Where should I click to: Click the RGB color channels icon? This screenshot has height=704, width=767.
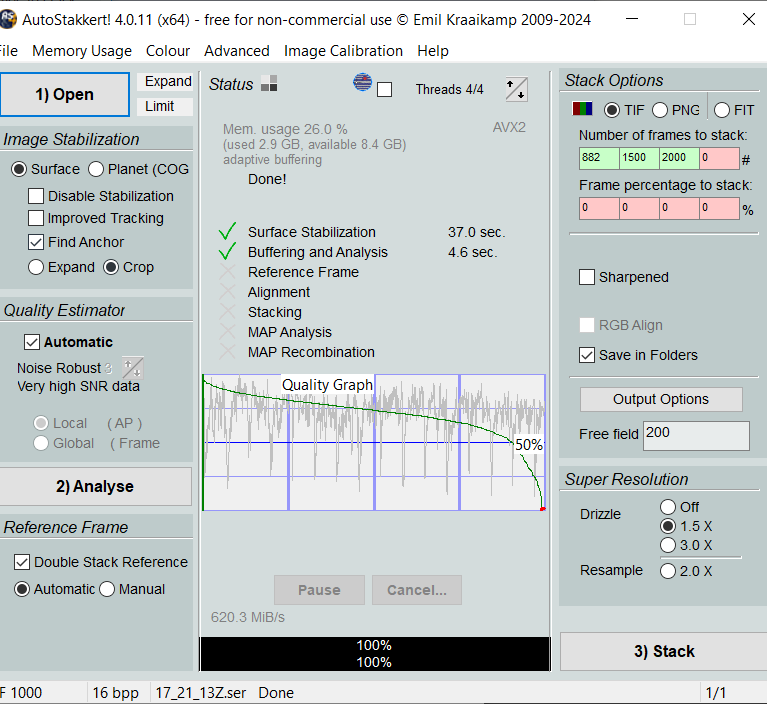[582, 108]
